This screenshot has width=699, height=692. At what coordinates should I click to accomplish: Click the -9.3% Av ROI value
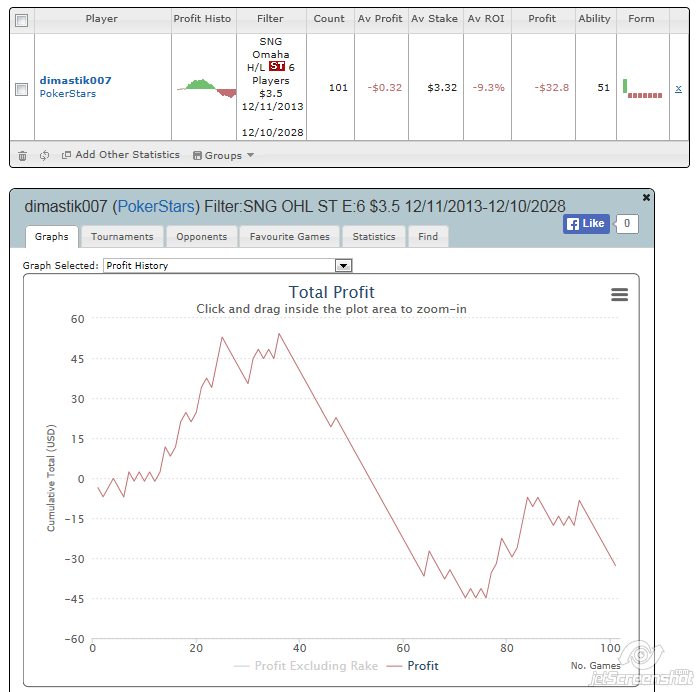click(x=489, y=88)
